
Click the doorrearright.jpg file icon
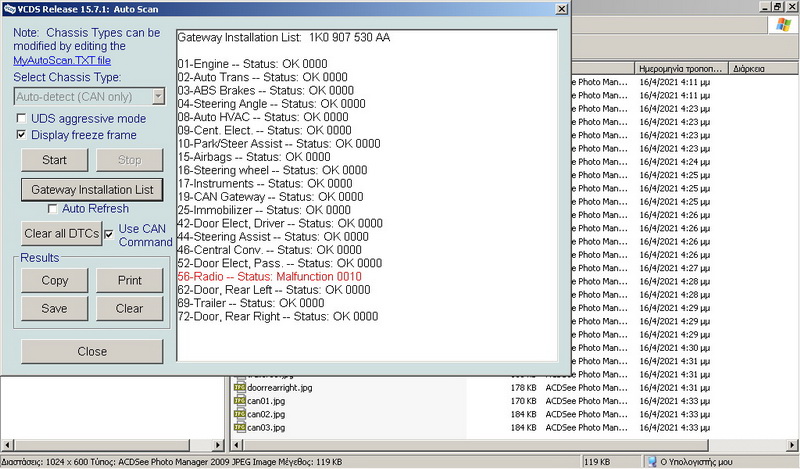tap(239, 387)
